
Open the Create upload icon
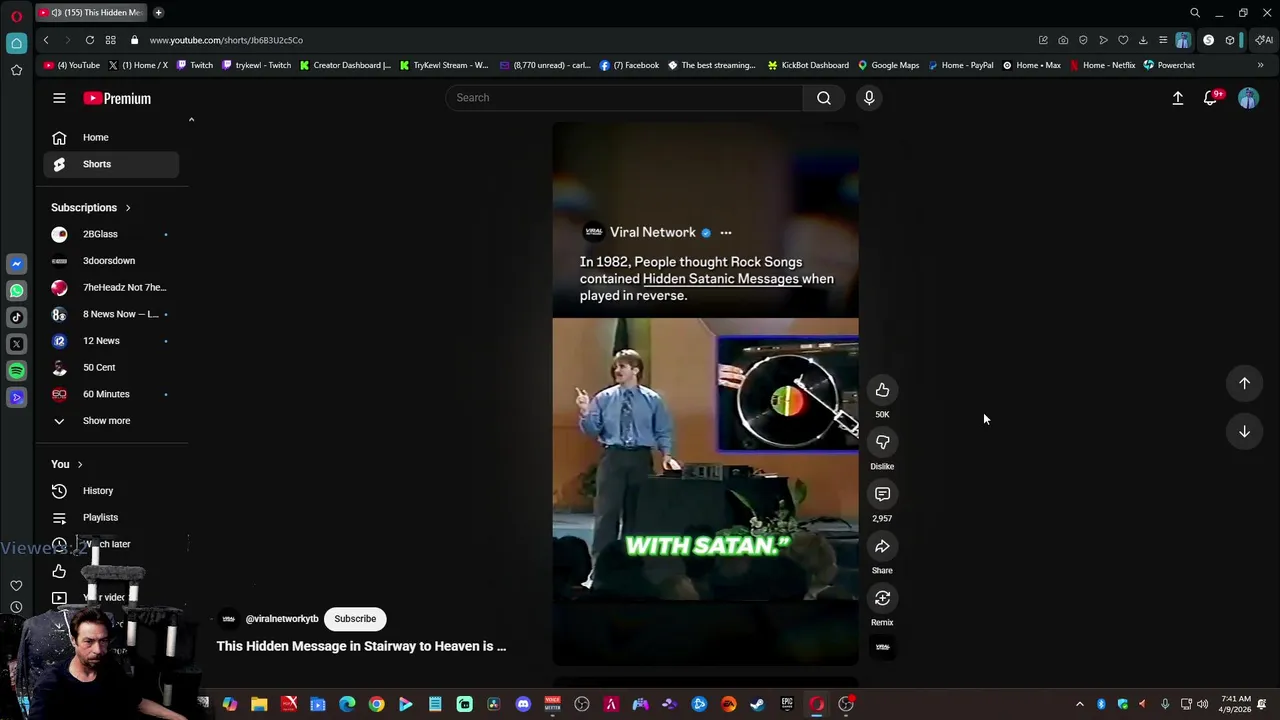pyautogui.click(x=1178, y=98)
